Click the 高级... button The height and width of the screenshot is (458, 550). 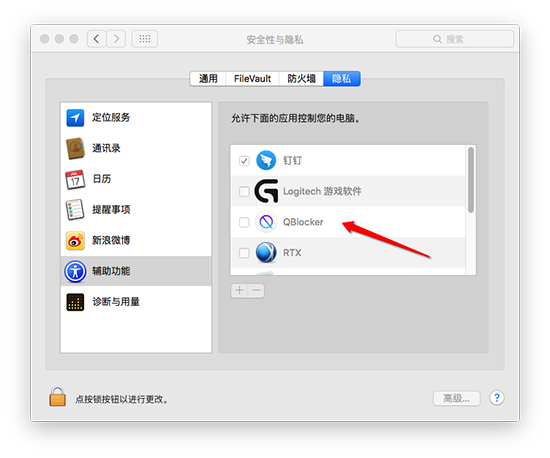click(456, 398)
